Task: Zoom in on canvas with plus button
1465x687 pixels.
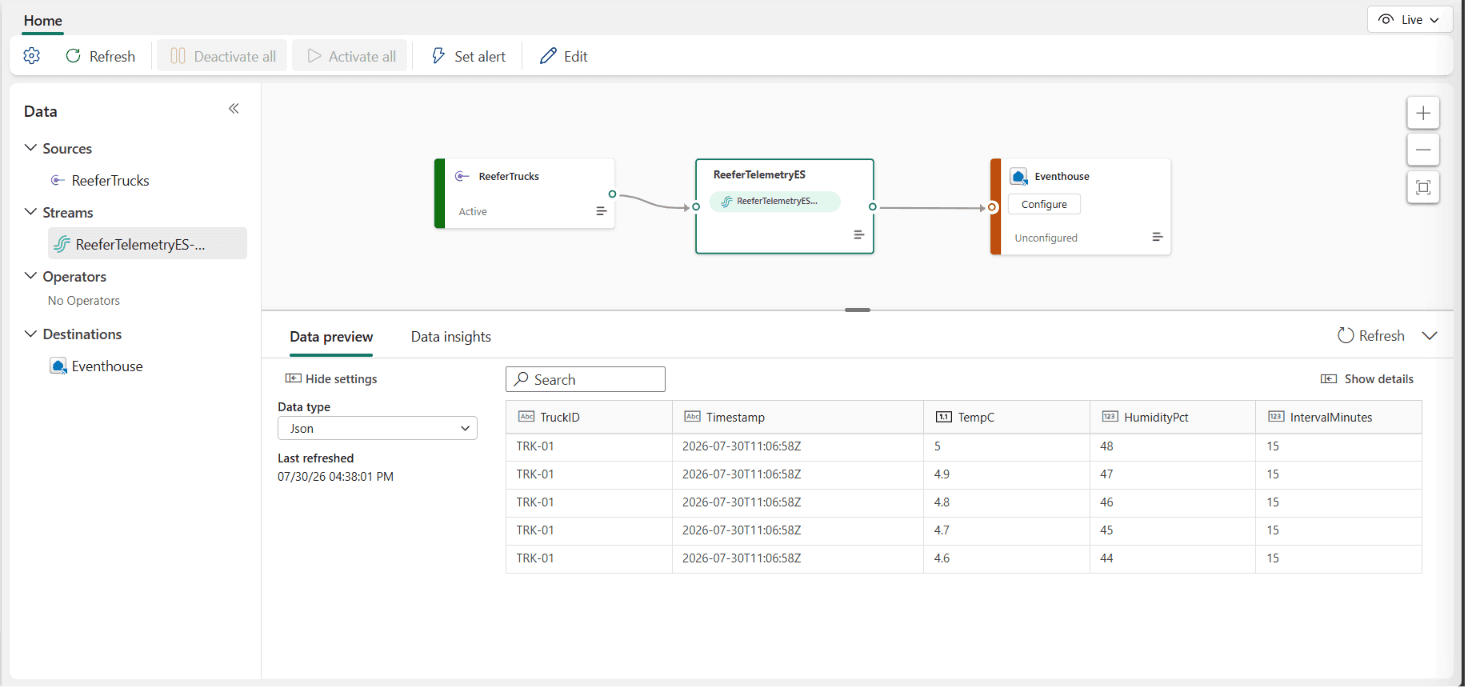Action: coord(1423,113)
